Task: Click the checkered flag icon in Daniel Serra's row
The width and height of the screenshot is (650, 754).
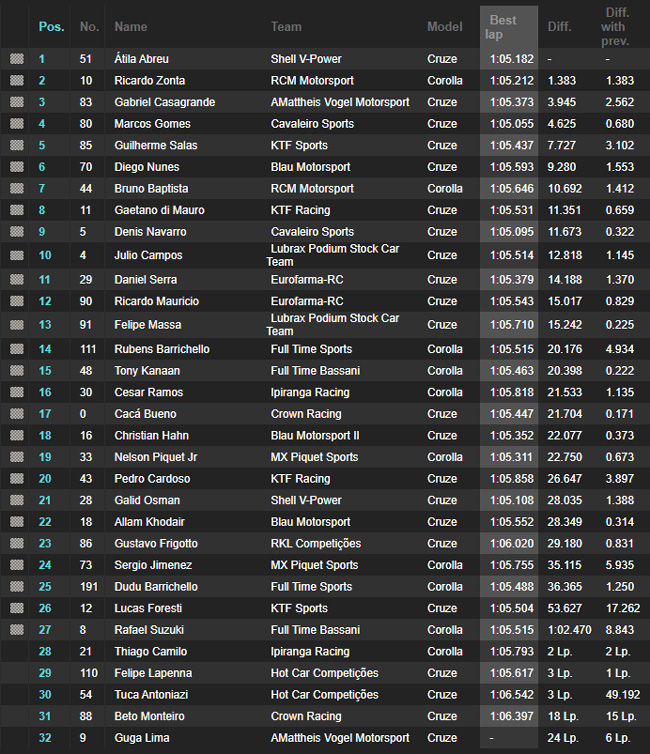Action: [x=17, y=279]
